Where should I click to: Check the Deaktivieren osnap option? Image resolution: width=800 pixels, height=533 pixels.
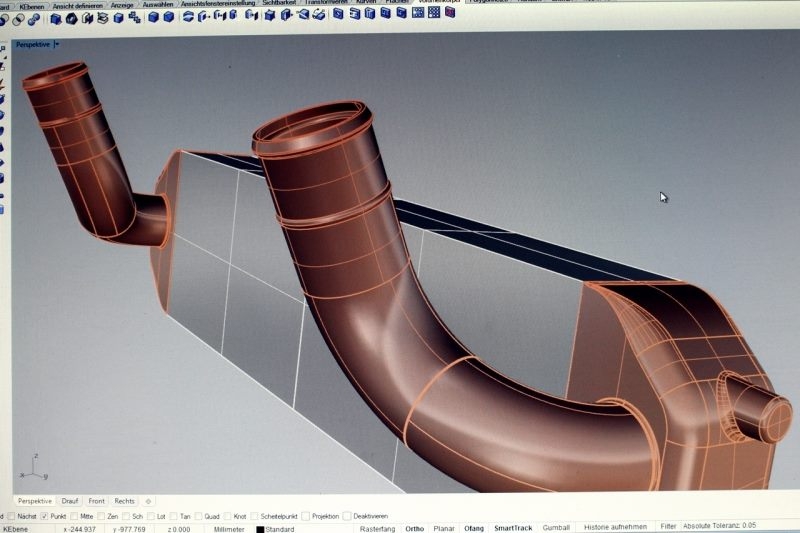point(346,516)
